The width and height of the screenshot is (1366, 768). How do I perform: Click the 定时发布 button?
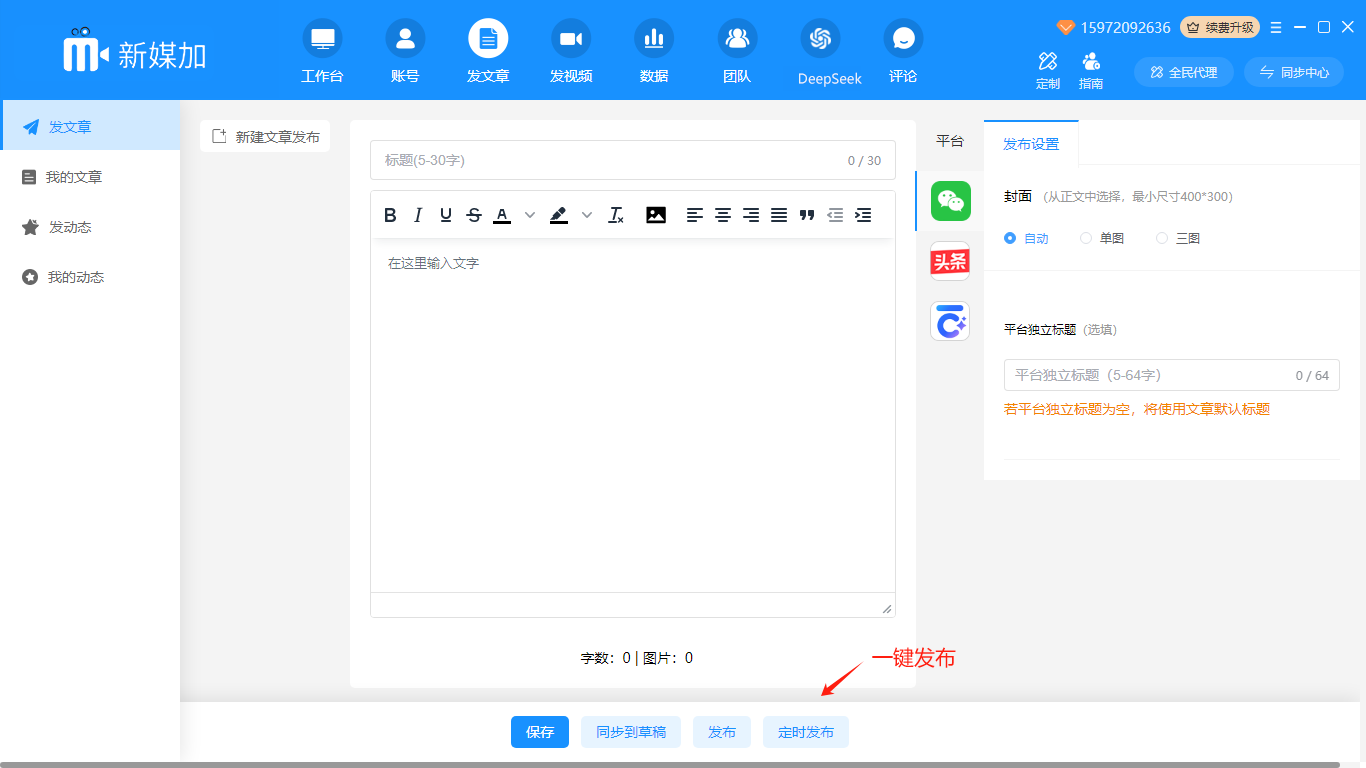[806, 732]
